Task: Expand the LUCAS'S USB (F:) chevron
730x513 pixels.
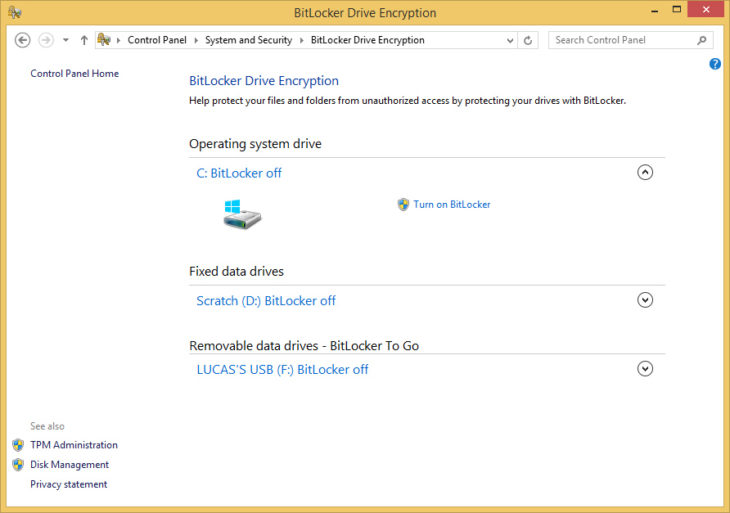Action: click(x=645, y=369)
